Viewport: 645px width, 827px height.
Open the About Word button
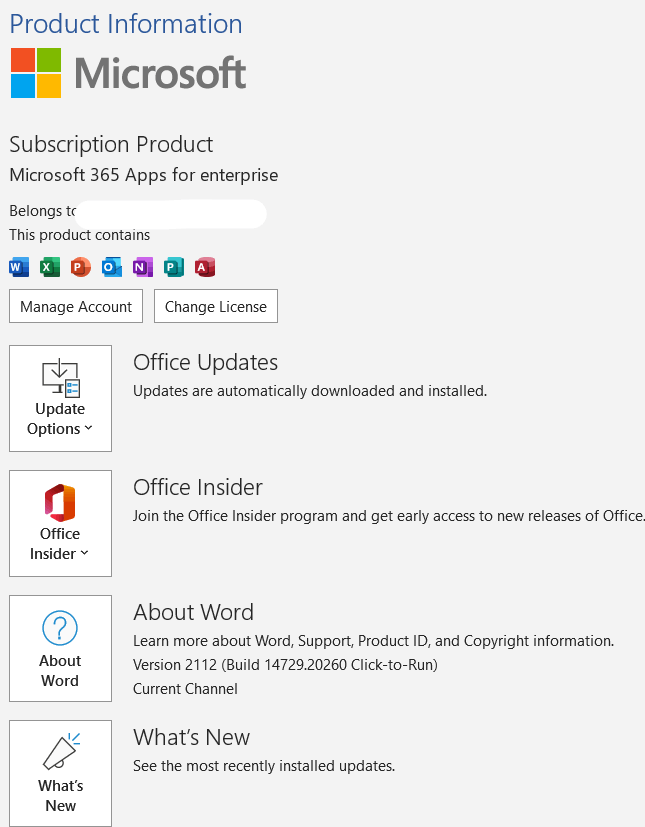click(60, 648)
